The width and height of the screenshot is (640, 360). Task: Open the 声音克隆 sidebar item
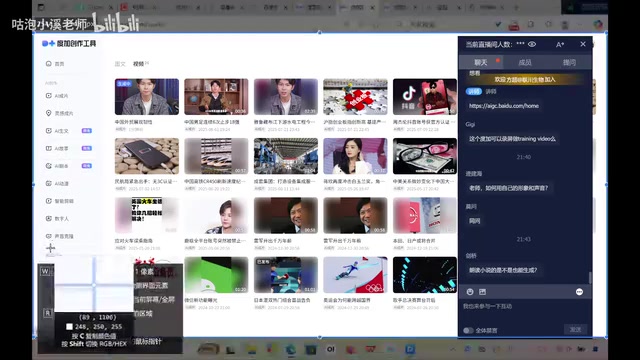pos(60,236)
